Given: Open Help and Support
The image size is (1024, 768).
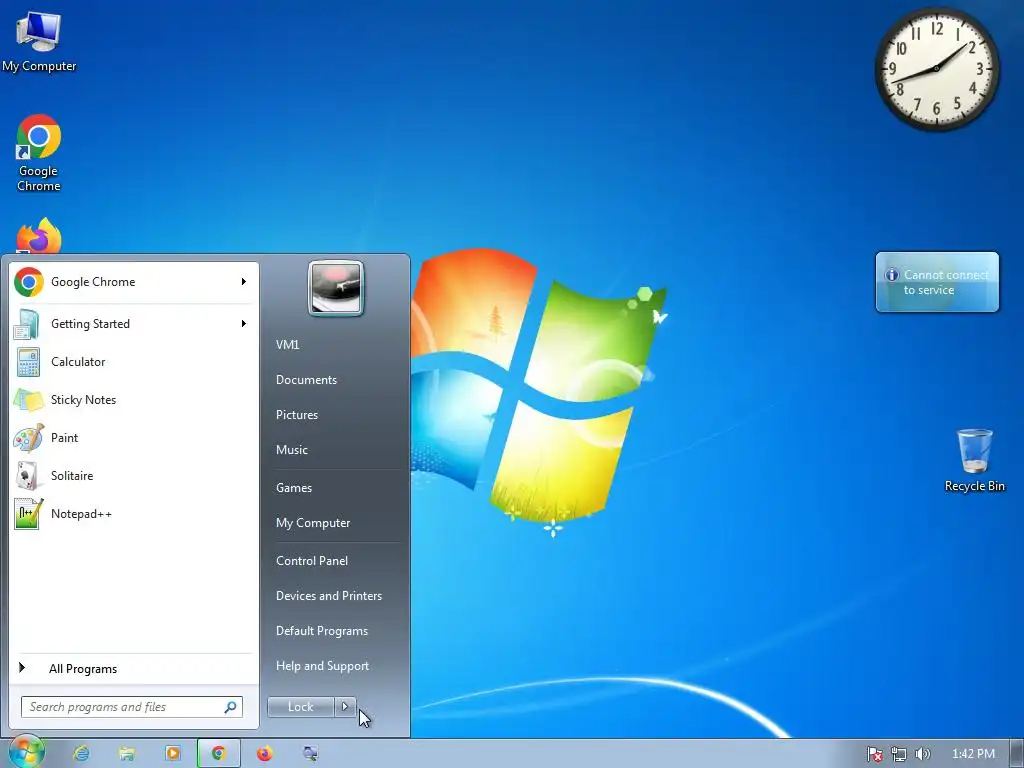Looking at the screenshot, I should point(323,666).
